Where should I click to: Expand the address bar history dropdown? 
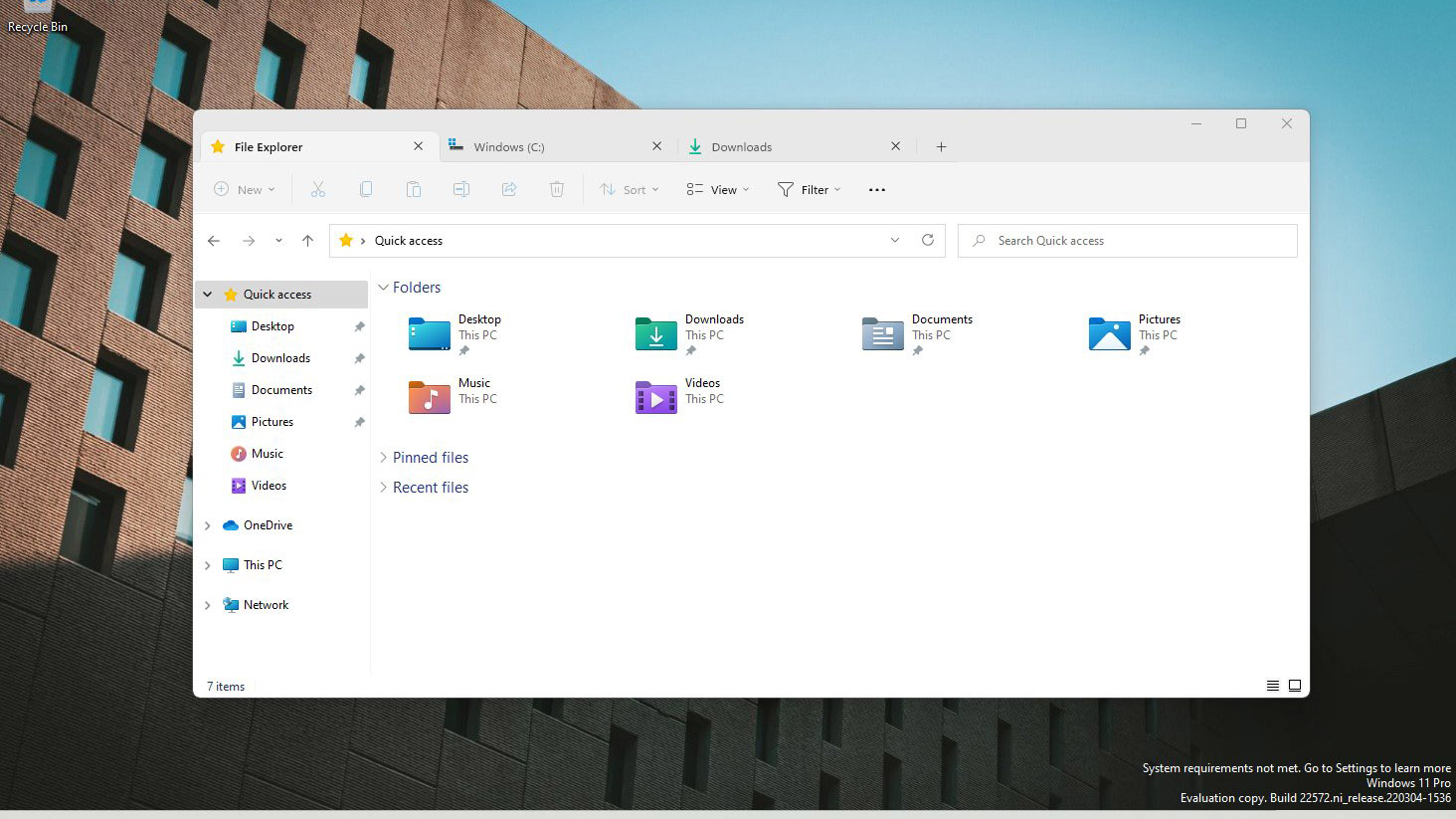pos(895,240)
